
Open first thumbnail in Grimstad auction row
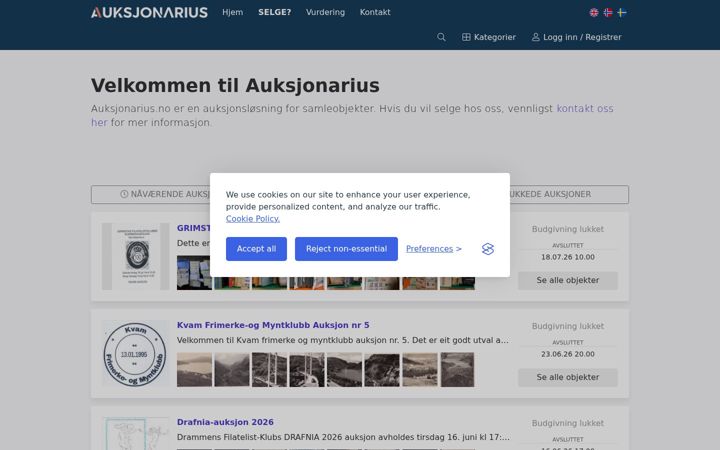pos(194,273)
